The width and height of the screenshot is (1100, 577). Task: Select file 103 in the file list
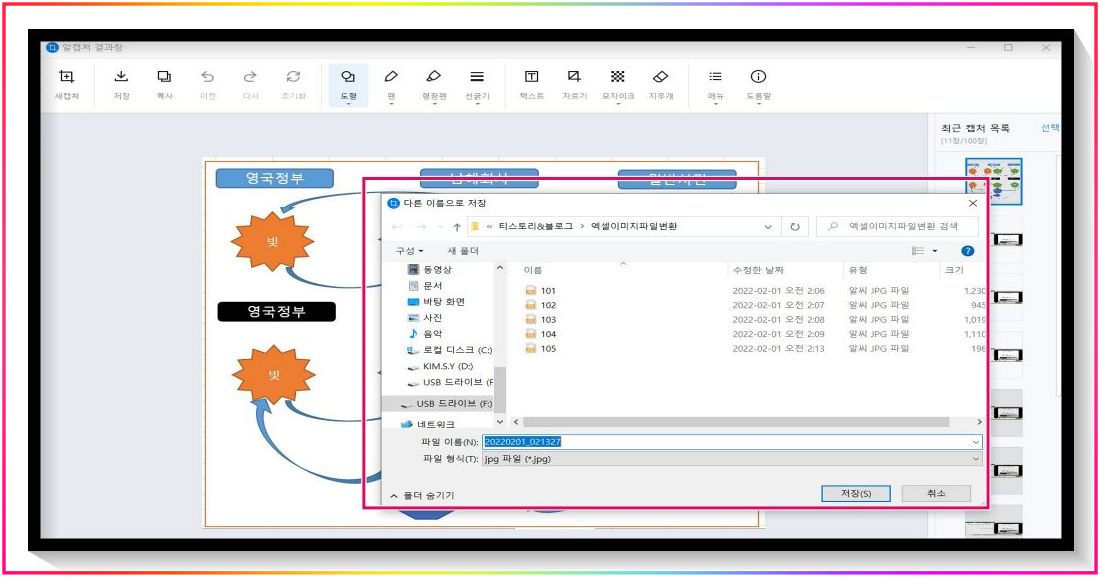540,319
